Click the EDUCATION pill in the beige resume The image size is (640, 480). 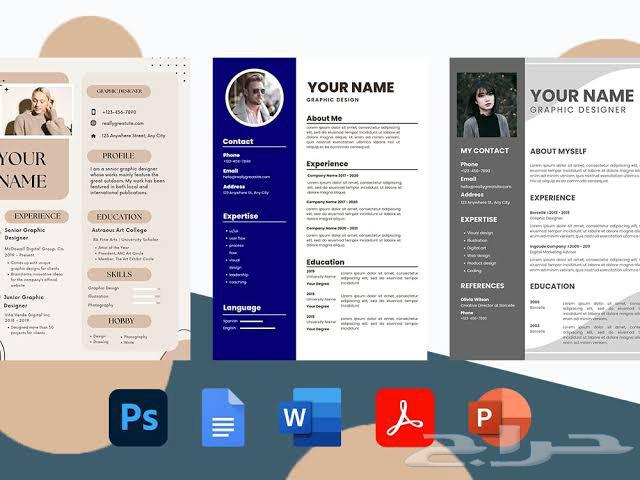119,217
